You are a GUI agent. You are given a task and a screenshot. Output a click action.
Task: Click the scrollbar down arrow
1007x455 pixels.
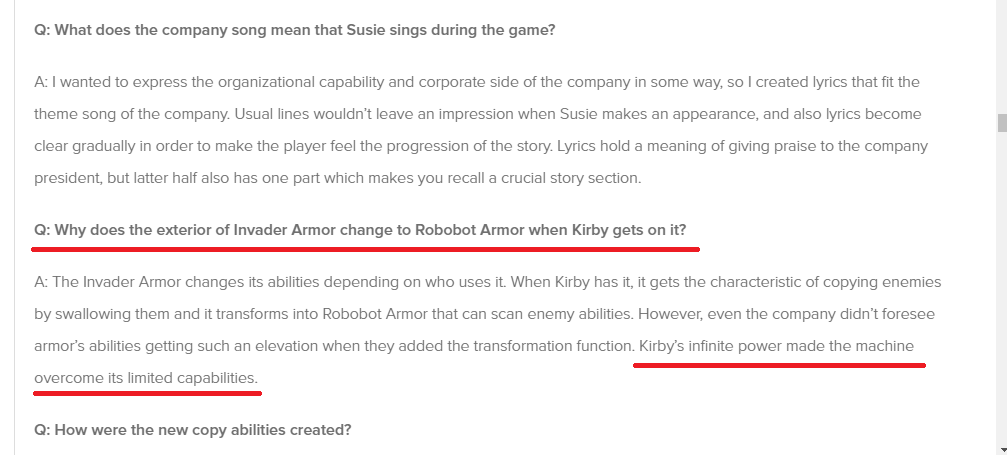point(1002,449)
